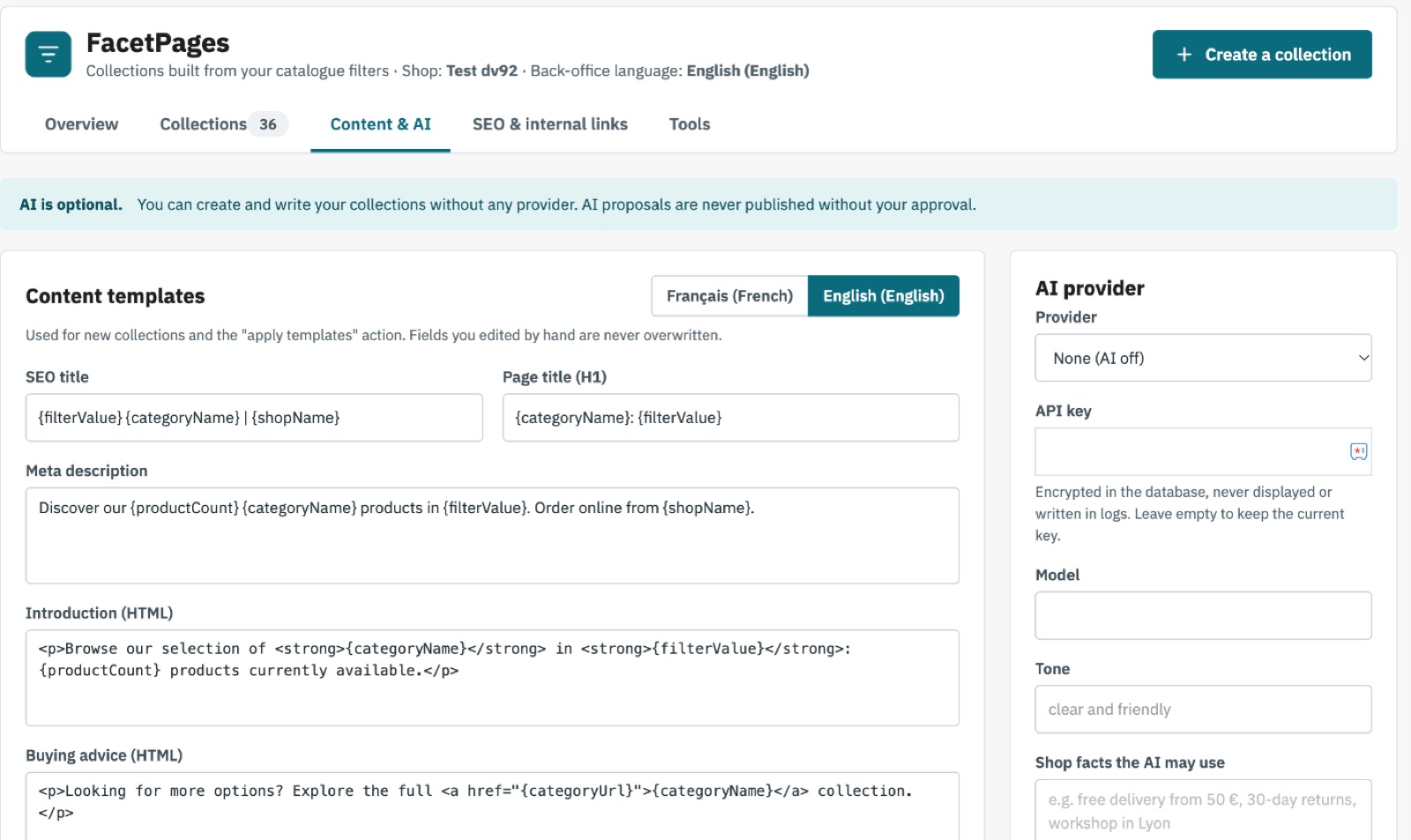Click the password manager icon in API key field
Image resolution: width=1411 pixels, height=840 pixels.
click(1358, 451)
